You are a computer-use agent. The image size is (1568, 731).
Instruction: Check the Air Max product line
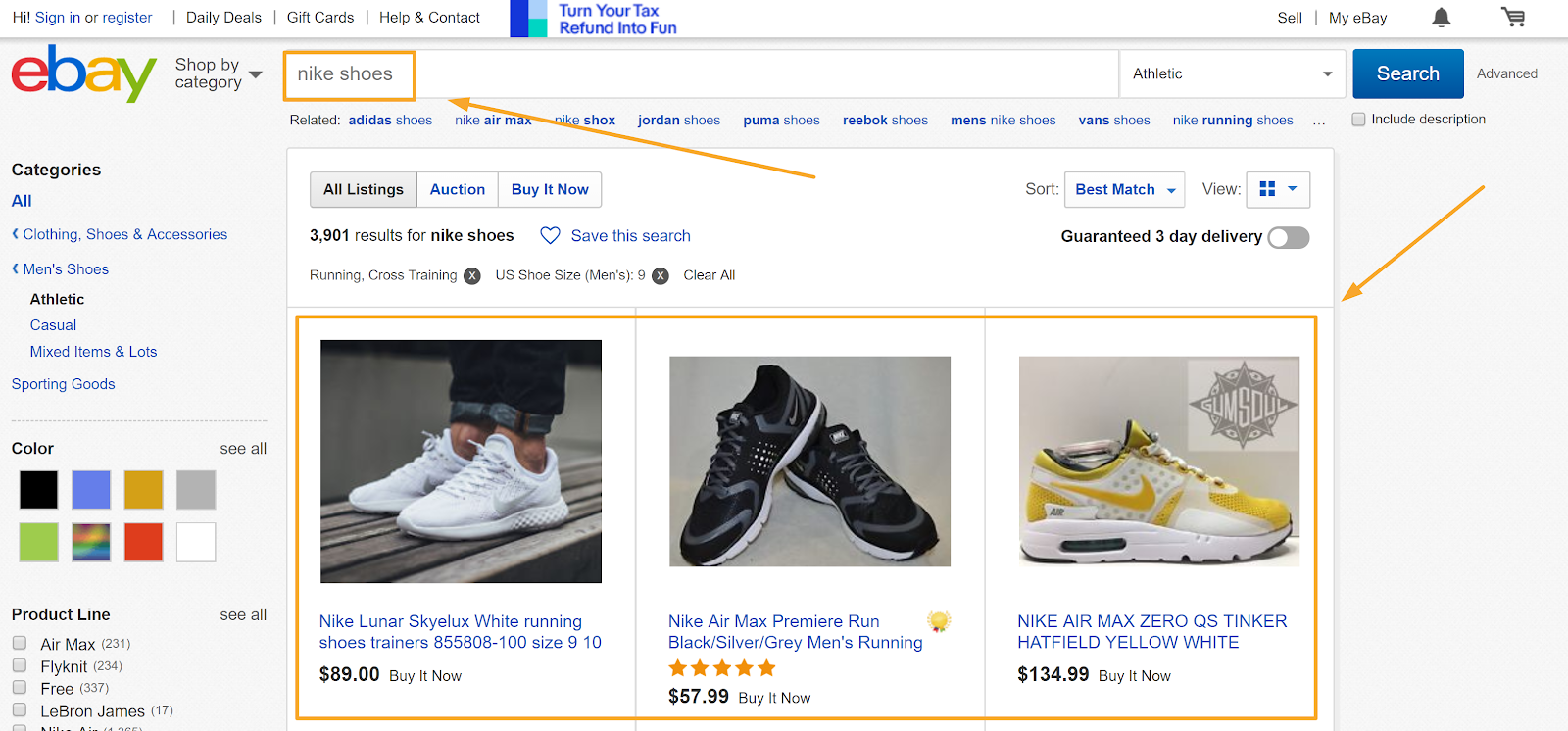20,643
